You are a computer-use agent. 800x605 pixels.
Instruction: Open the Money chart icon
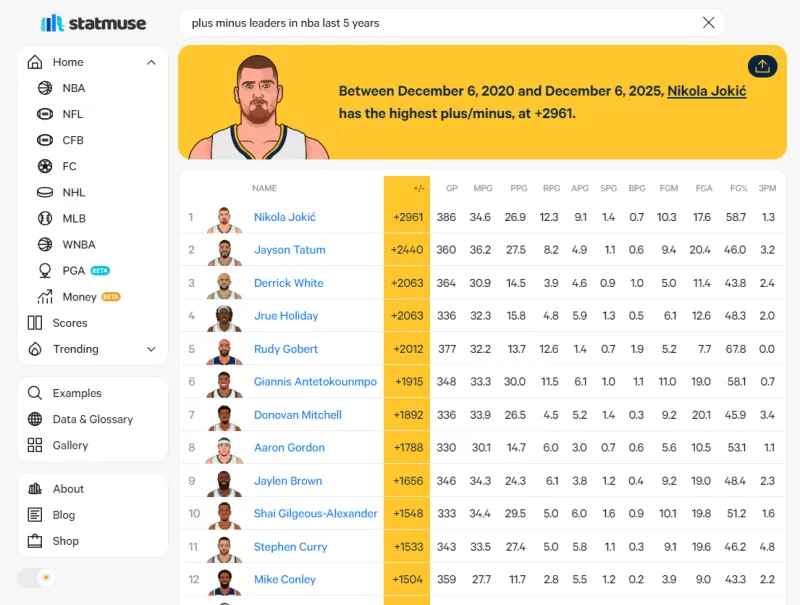pyautogui.click(x=45, y=297)
